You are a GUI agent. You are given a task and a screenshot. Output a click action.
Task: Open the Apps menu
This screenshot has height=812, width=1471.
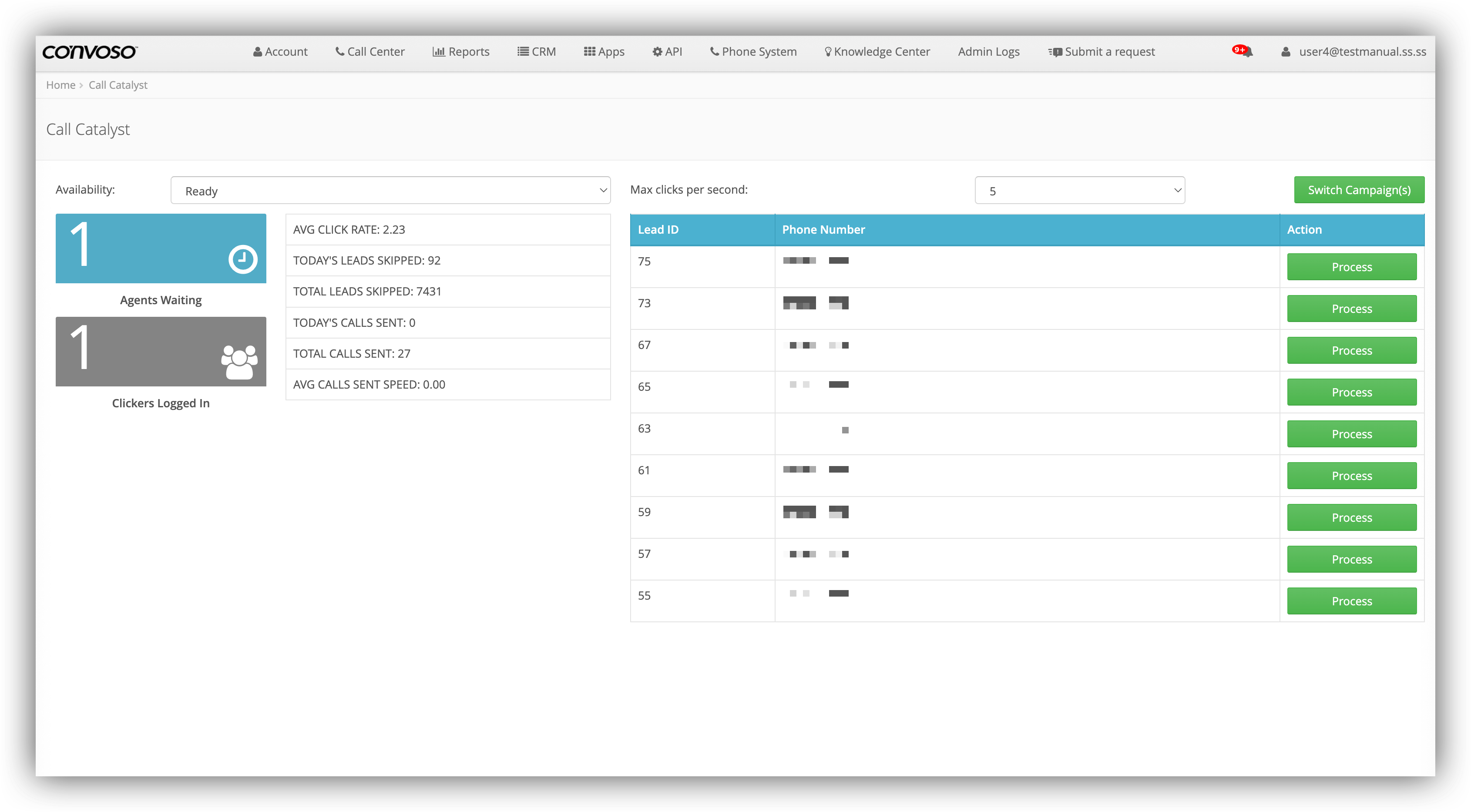click(604, 52)
